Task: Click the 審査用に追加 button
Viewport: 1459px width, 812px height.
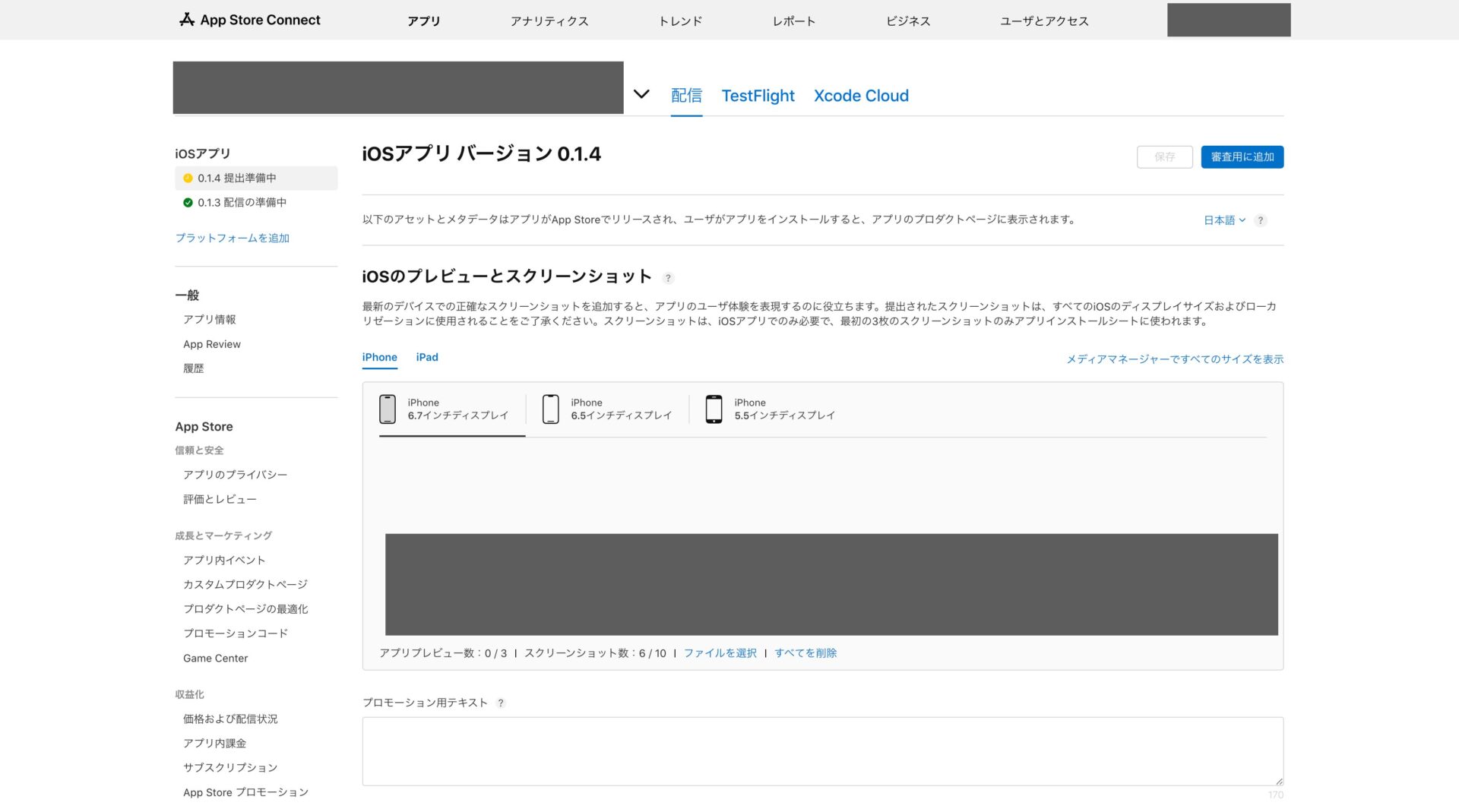Action: click(x=1242, y=157)
